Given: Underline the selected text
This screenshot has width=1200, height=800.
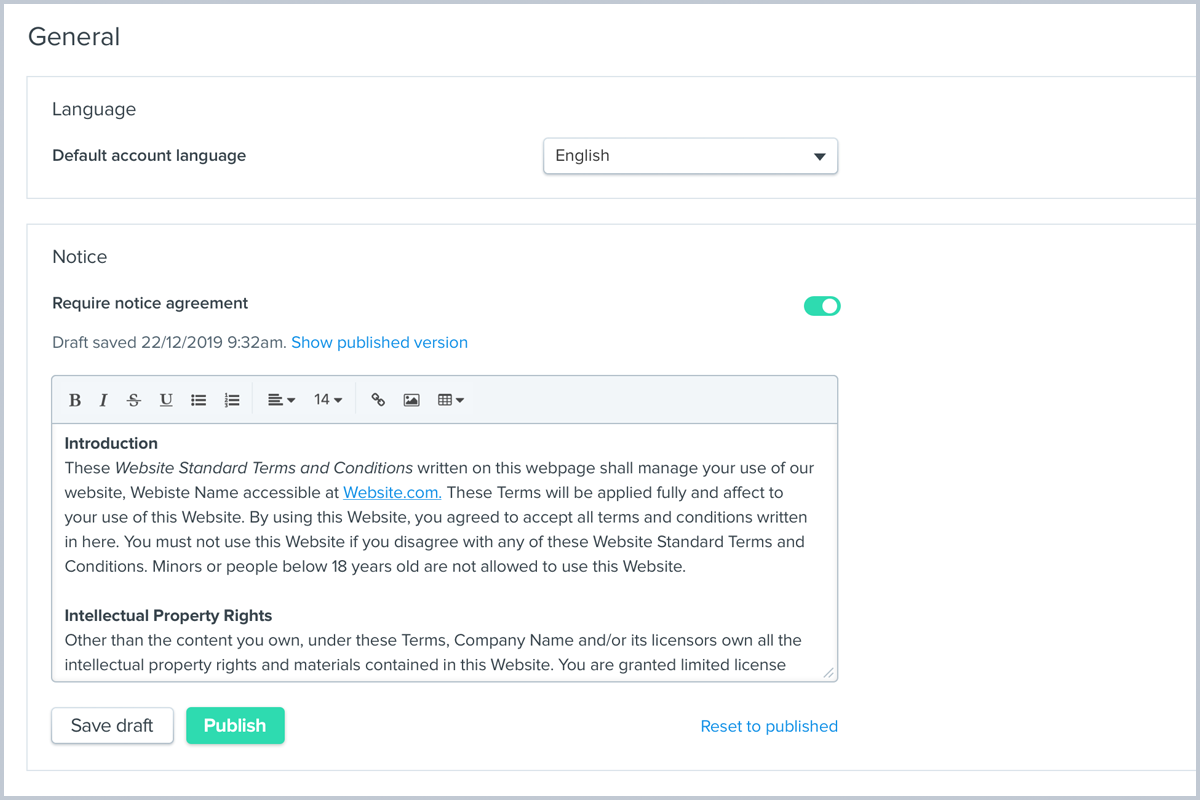Looking at the screenshot, I should [166, 400].
